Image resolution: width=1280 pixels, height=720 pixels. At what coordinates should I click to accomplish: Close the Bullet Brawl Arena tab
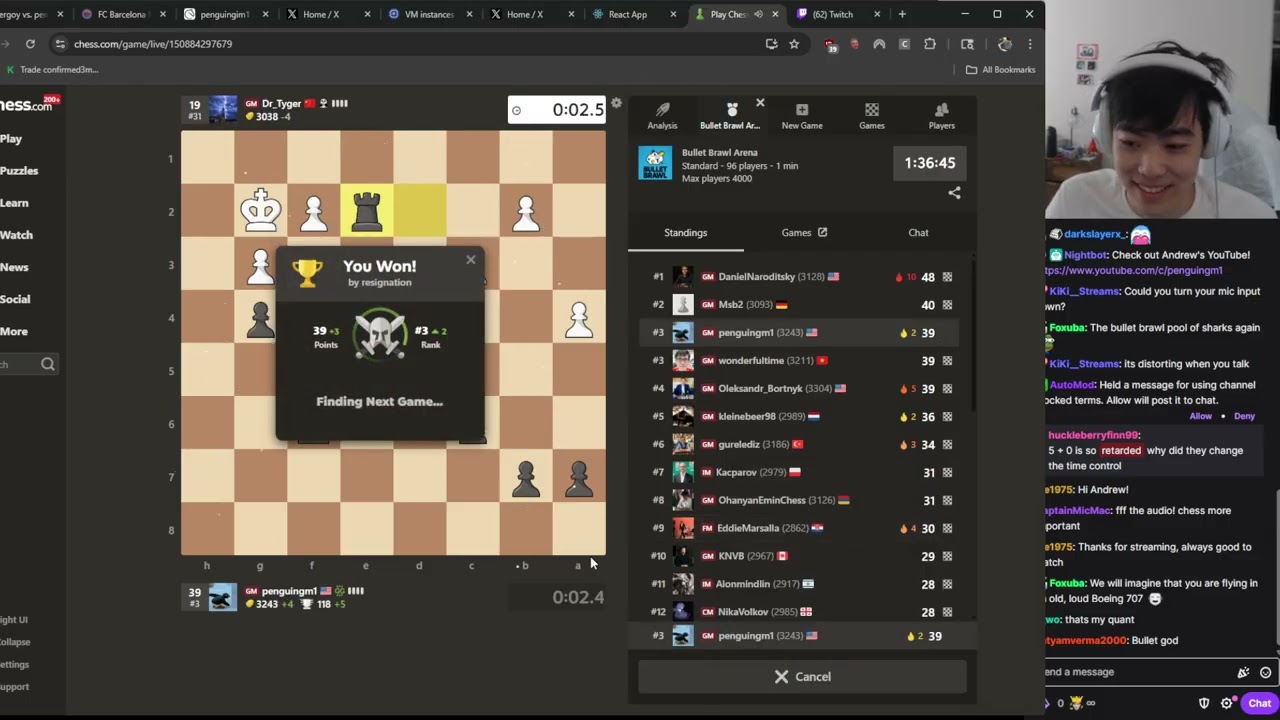click(x=760, y=103)
